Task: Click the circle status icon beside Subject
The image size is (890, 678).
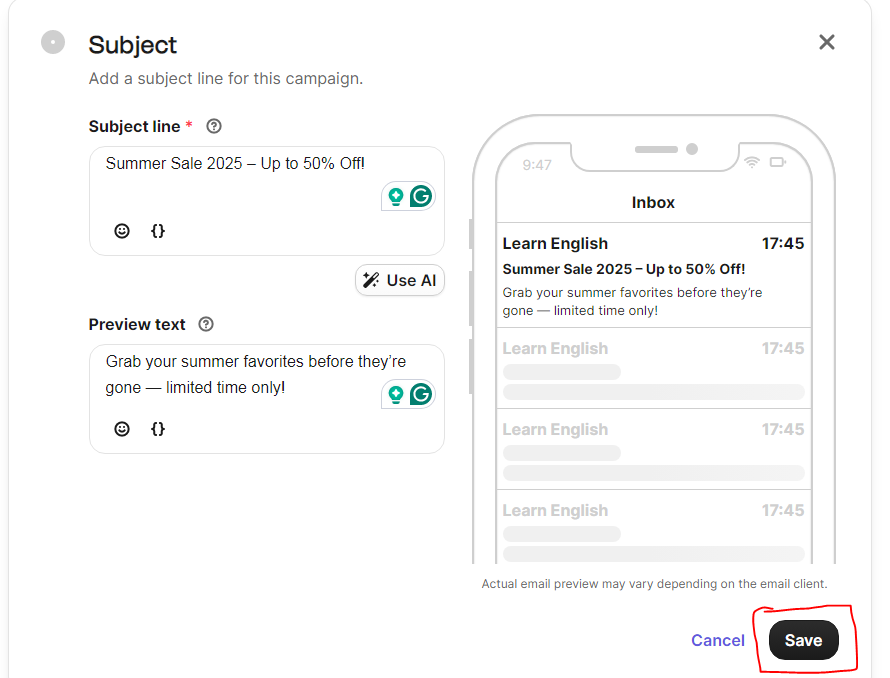Action: (x=53, y=43)
